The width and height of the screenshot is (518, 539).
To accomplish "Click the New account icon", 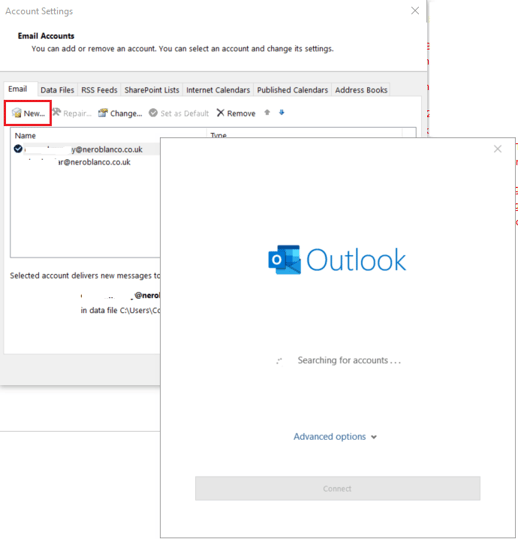I will [16, 113].
